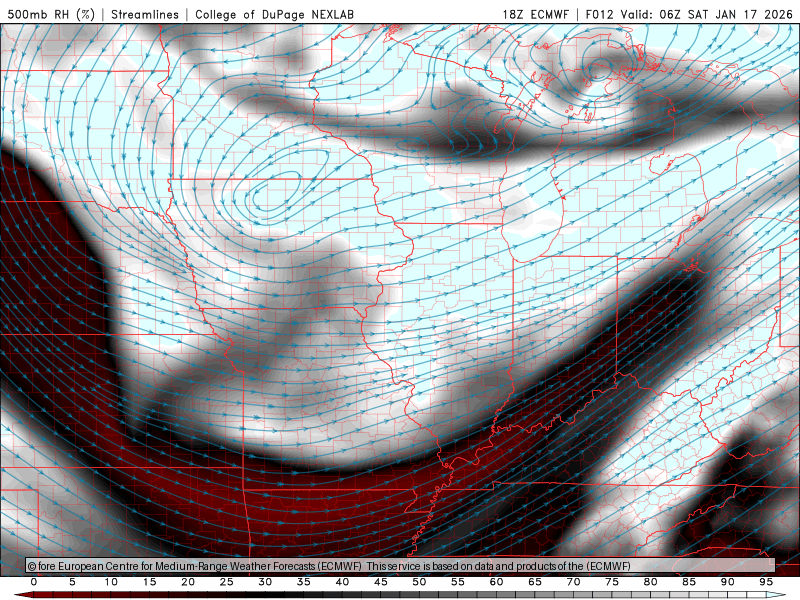This screenshot has height=600, width=800.
Task: Click the "500mb RH (%)" title text
Action: click(x=51, y=14)
